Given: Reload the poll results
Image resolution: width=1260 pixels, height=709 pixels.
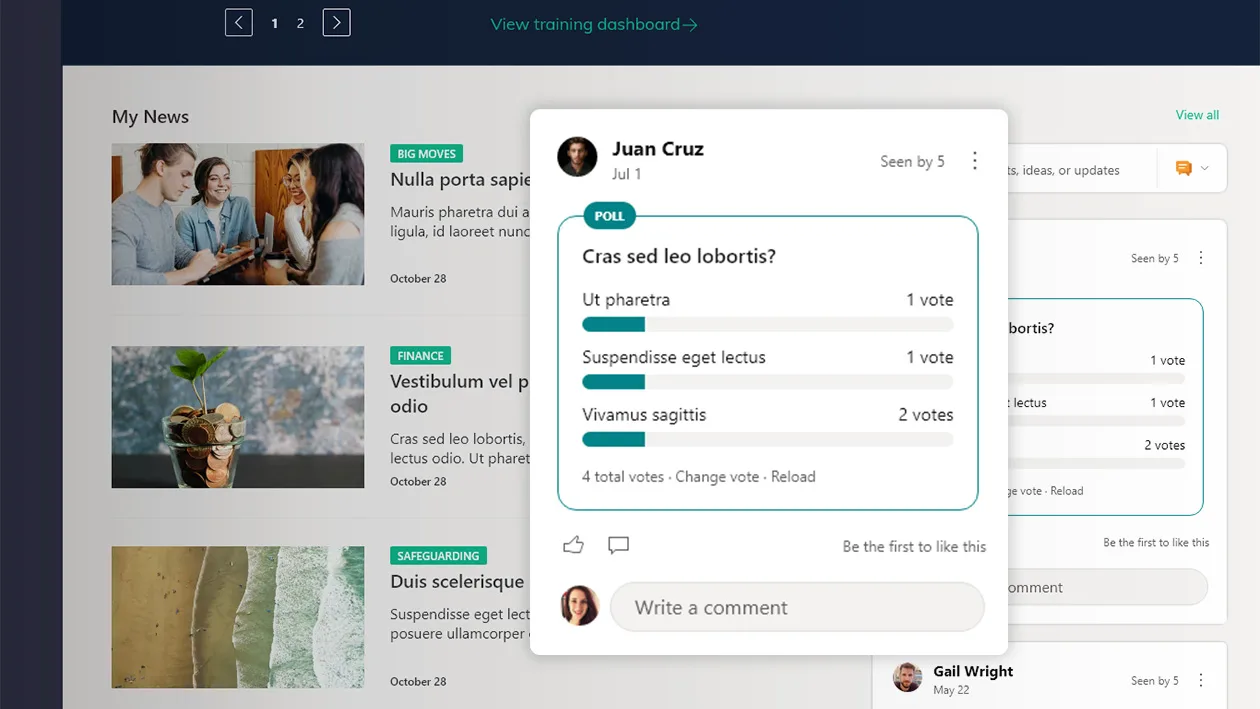Looking at the screenshot, I should (x=794, y=477).
